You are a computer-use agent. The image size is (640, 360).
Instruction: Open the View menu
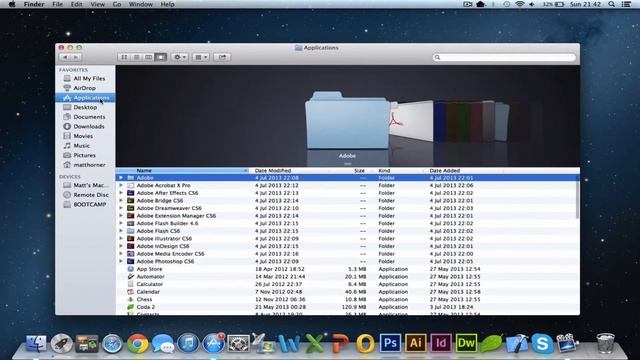click(x=98, y=4)
